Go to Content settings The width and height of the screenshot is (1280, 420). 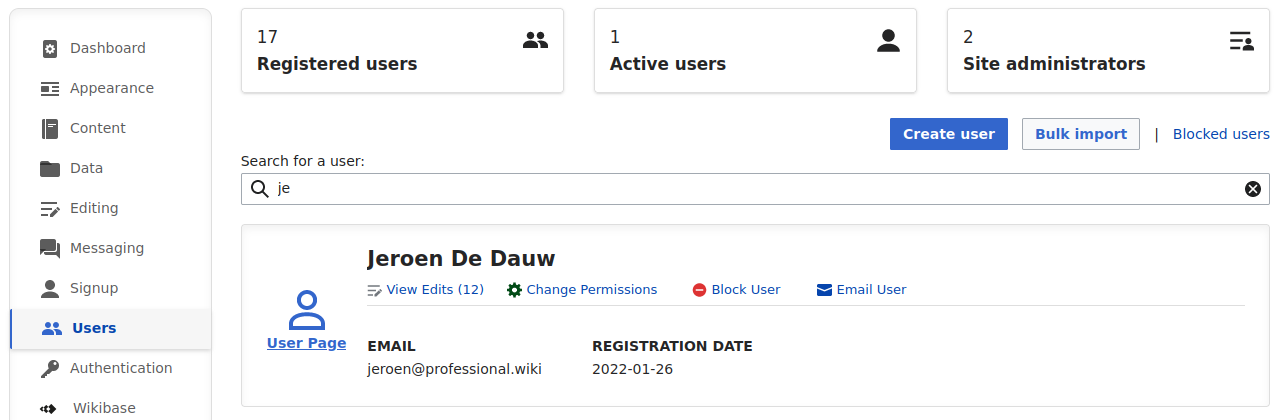tap(97, 128)
